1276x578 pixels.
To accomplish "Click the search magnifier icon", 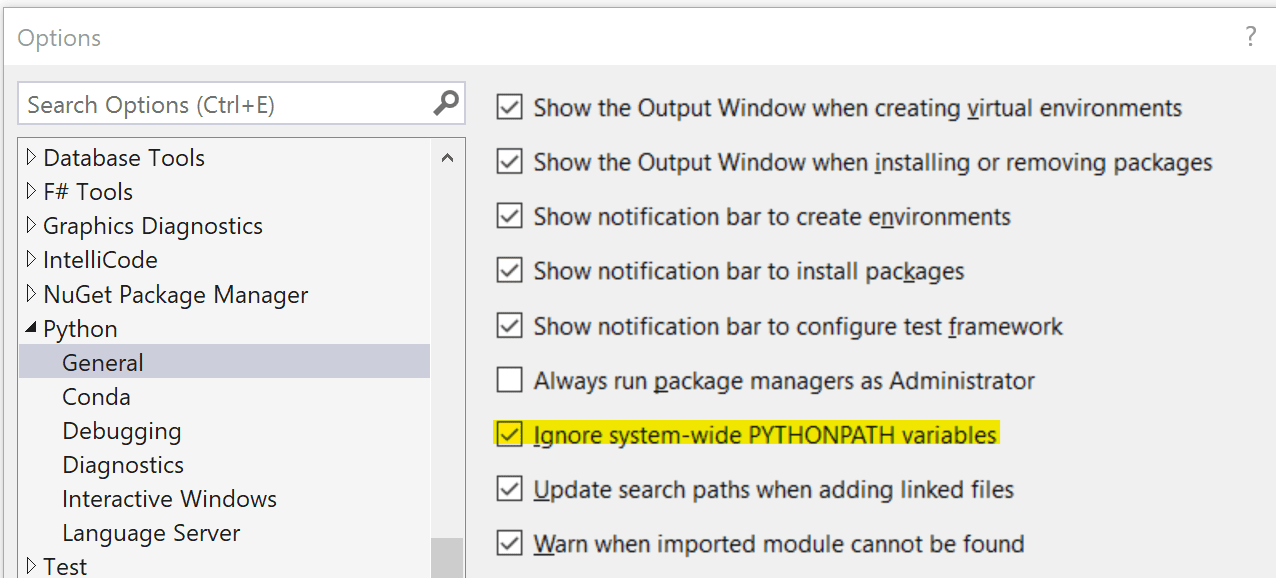I will (446, 103).
